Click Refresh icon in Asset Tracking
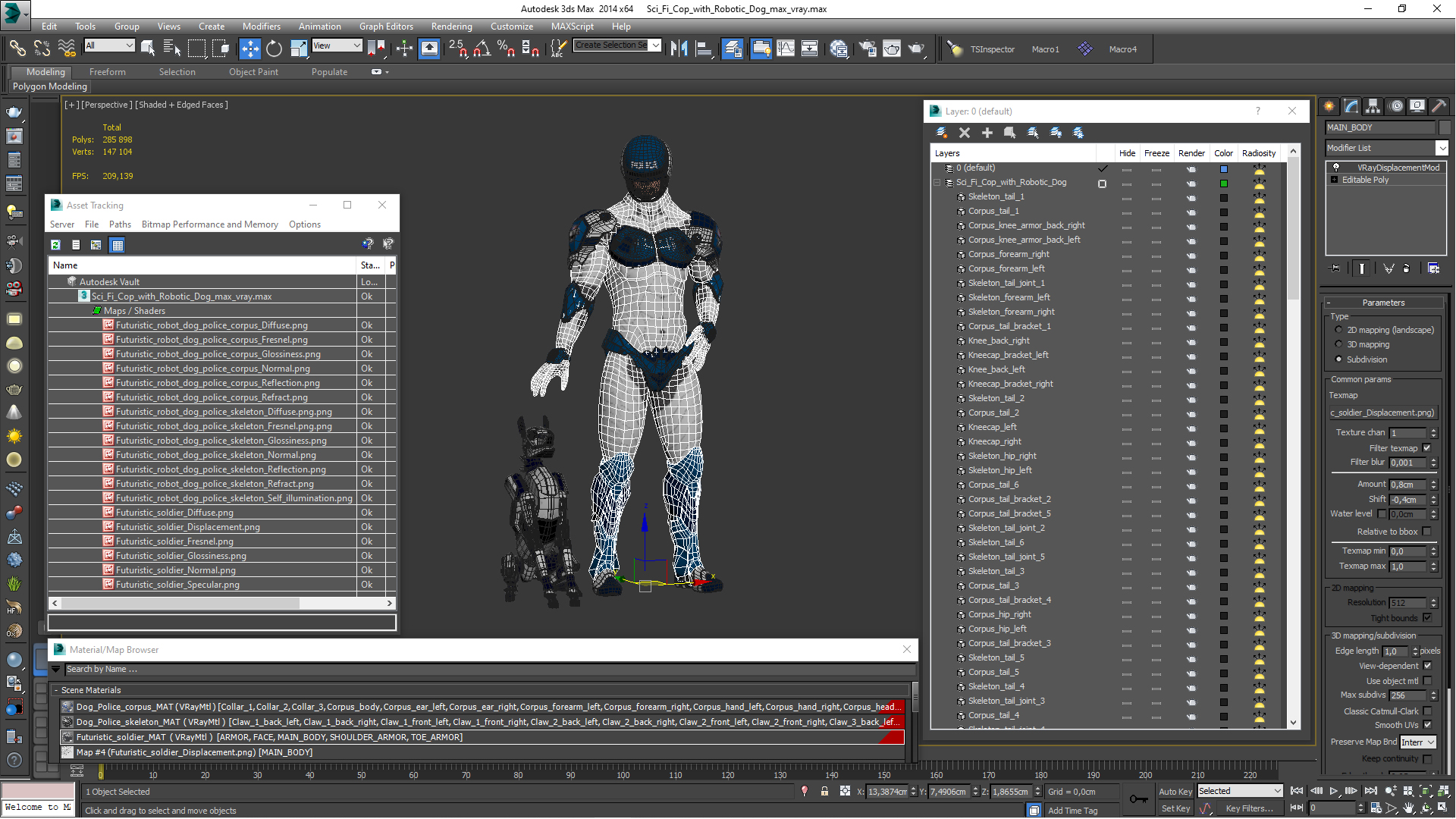Screen dimensions: 1456x819 55,245
